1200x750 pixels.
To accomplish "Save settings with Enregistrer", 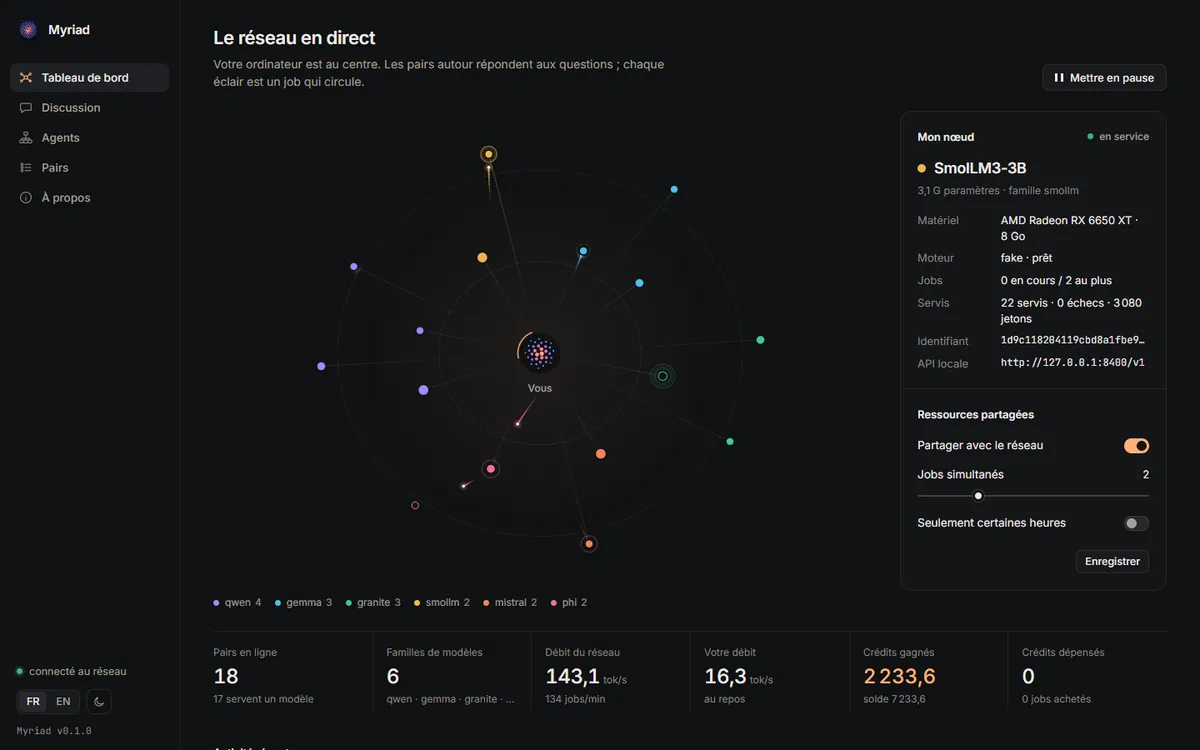I will 1113,562.
